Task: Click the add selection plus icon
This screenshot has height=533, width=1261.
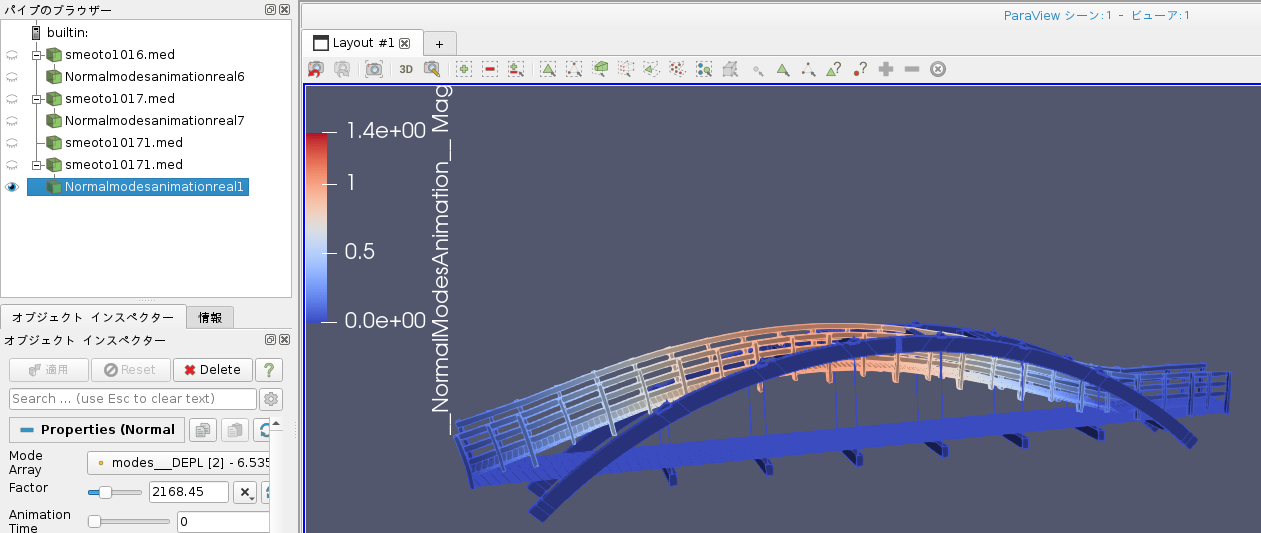Action: tap(885, 69)
